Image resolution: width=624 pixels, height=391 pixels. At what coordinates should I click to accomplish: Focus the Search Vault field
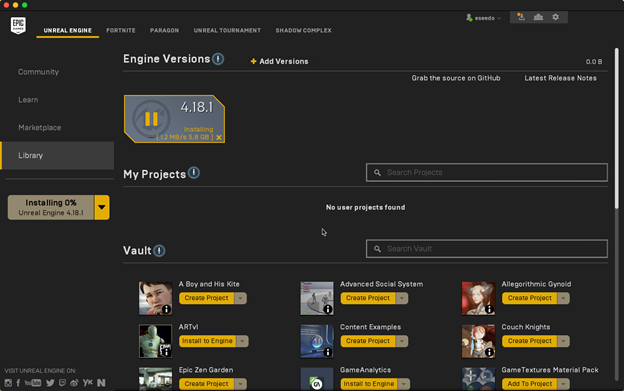487,249
